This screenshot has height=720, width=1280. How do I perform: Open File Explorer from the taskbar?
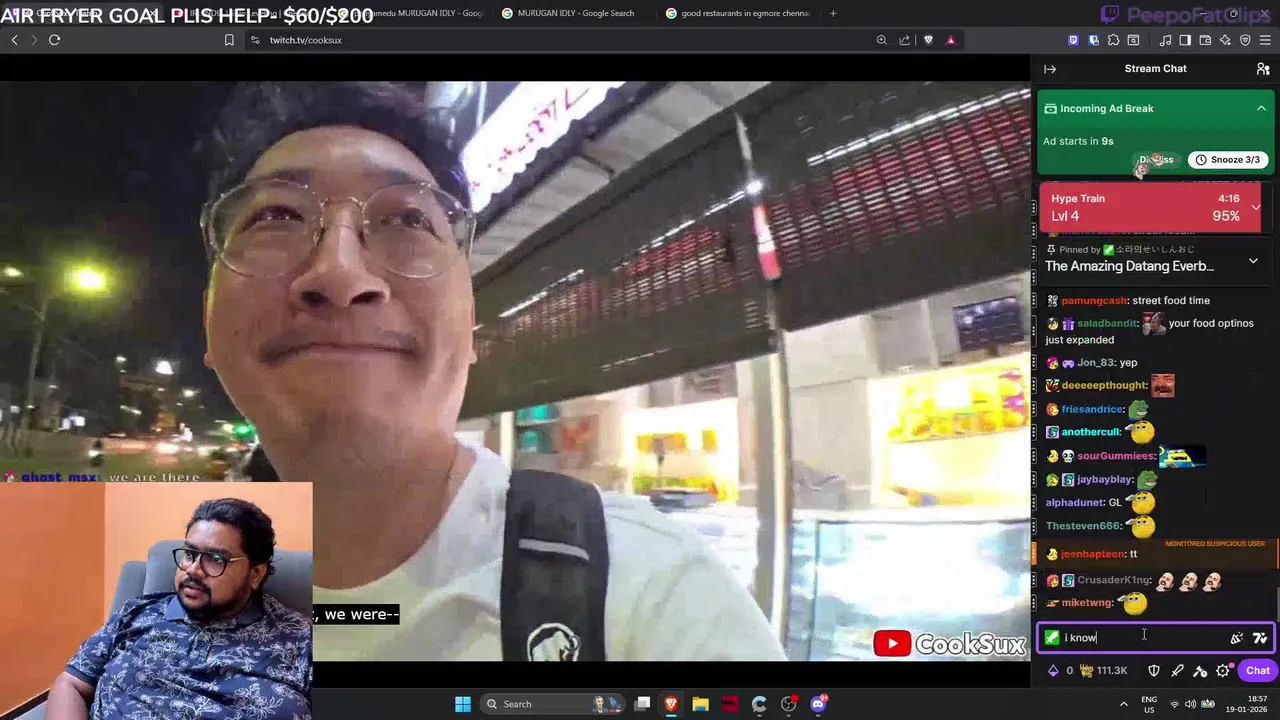pyautogui.click(x=700, y=704)
